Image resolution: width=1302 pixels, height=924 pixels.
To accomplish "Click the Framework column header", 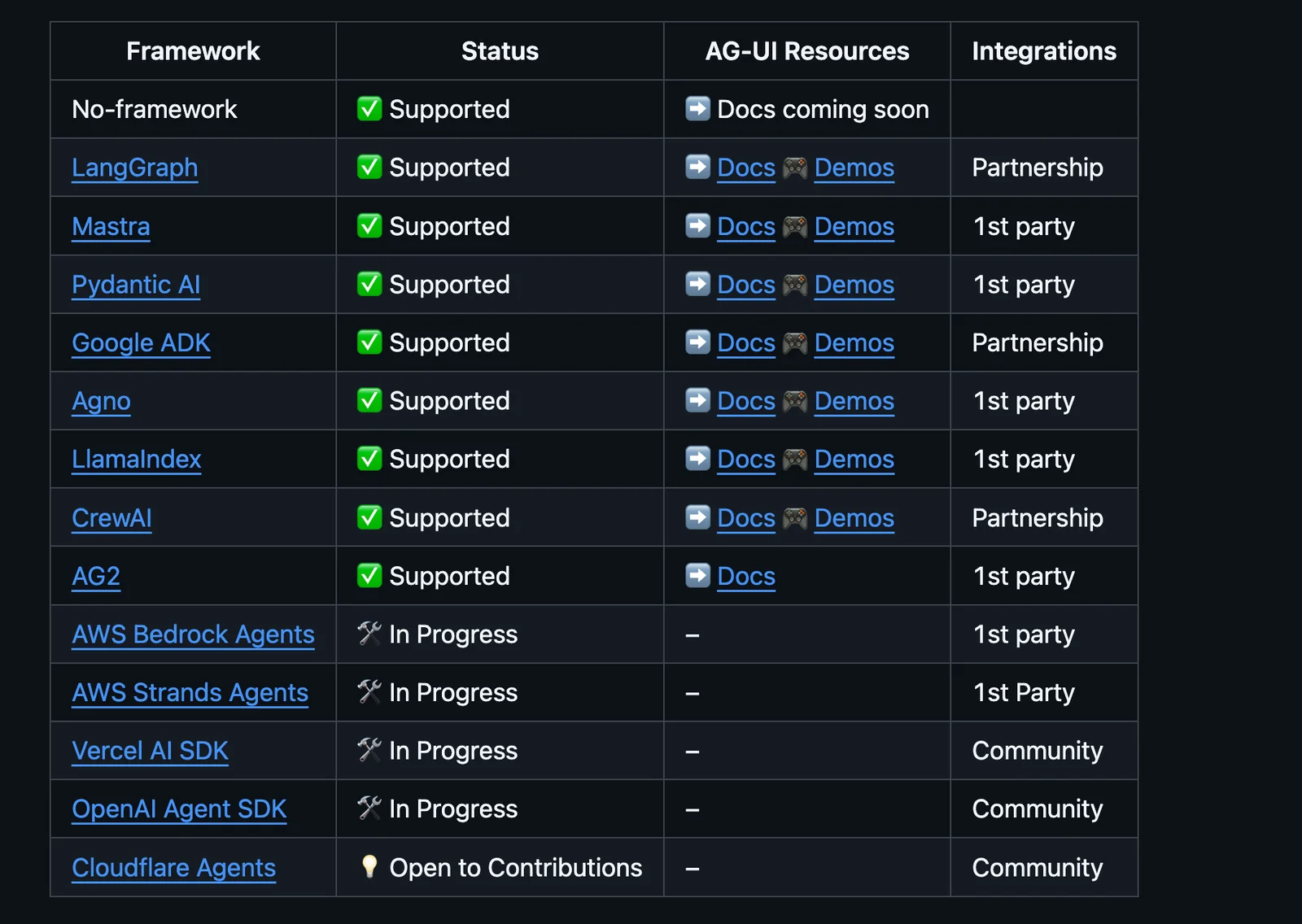I will (x=193, y=51).
